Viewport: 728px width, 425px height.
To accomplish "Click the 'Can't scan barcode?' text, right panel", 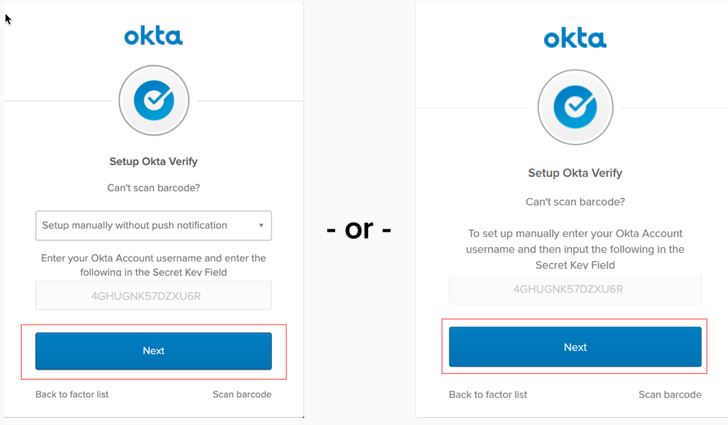I will (x=575, y=201).
